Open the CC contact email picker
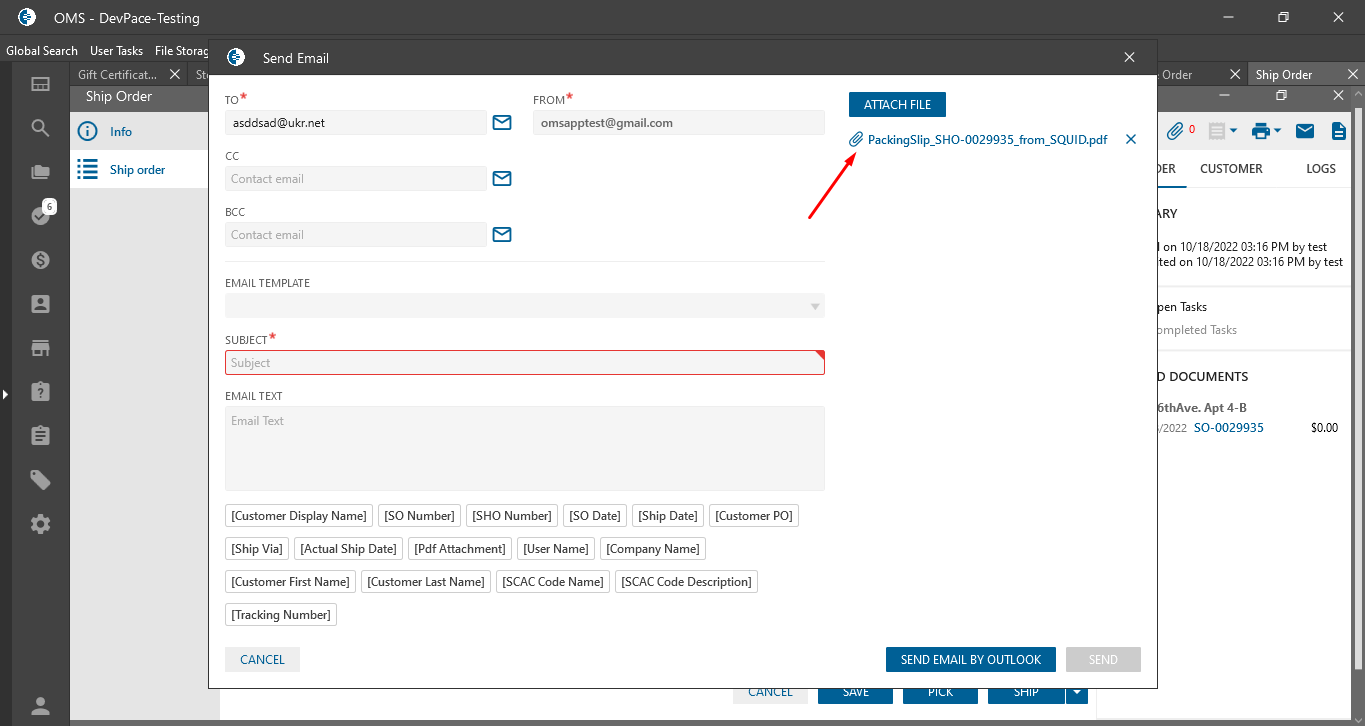Image resolution: width=1365 pixels, height=726 pixels. (x=502, y=178)
